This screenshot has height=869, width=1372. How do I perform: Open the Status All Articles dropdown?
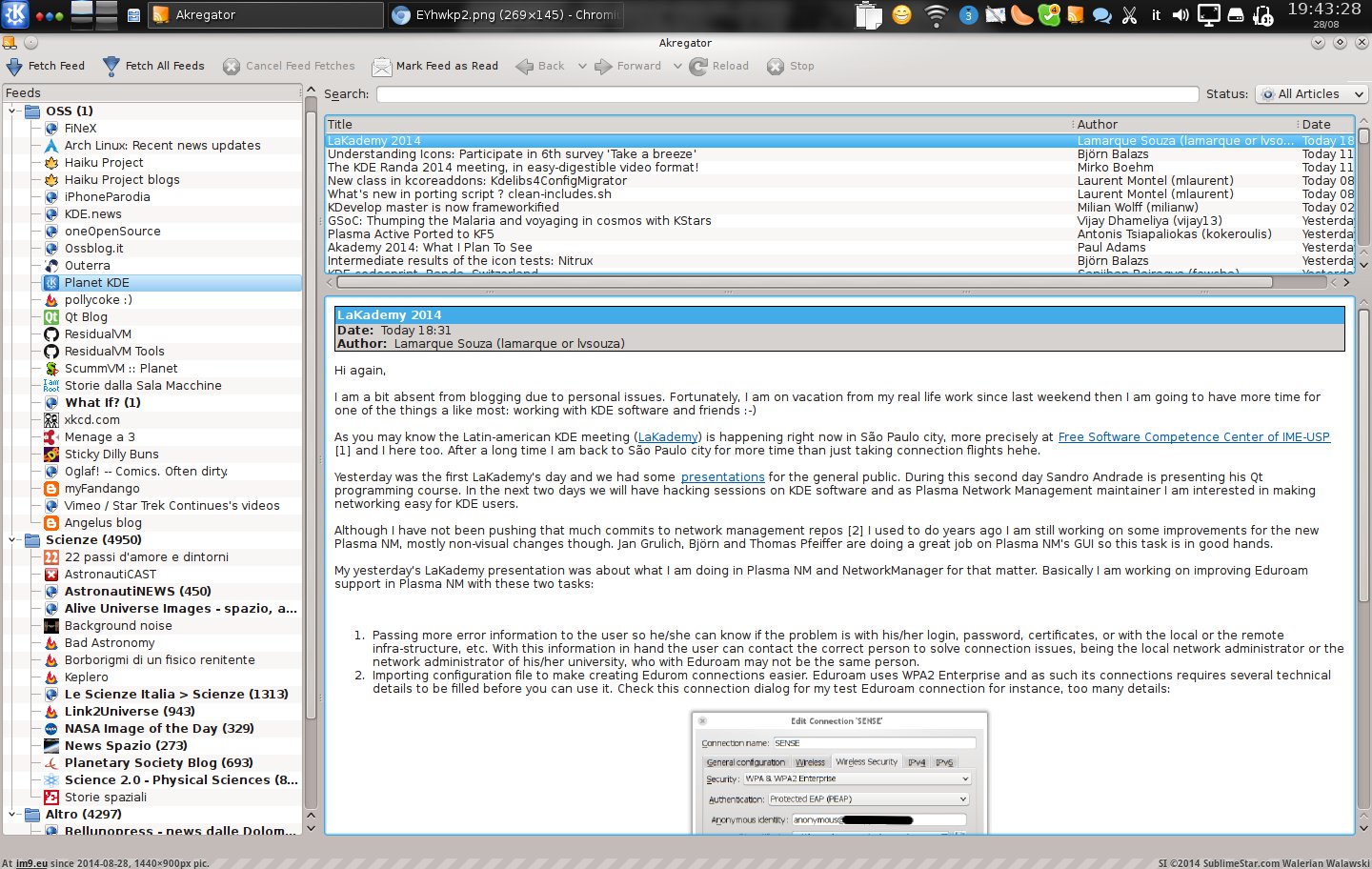point(1312,94)
